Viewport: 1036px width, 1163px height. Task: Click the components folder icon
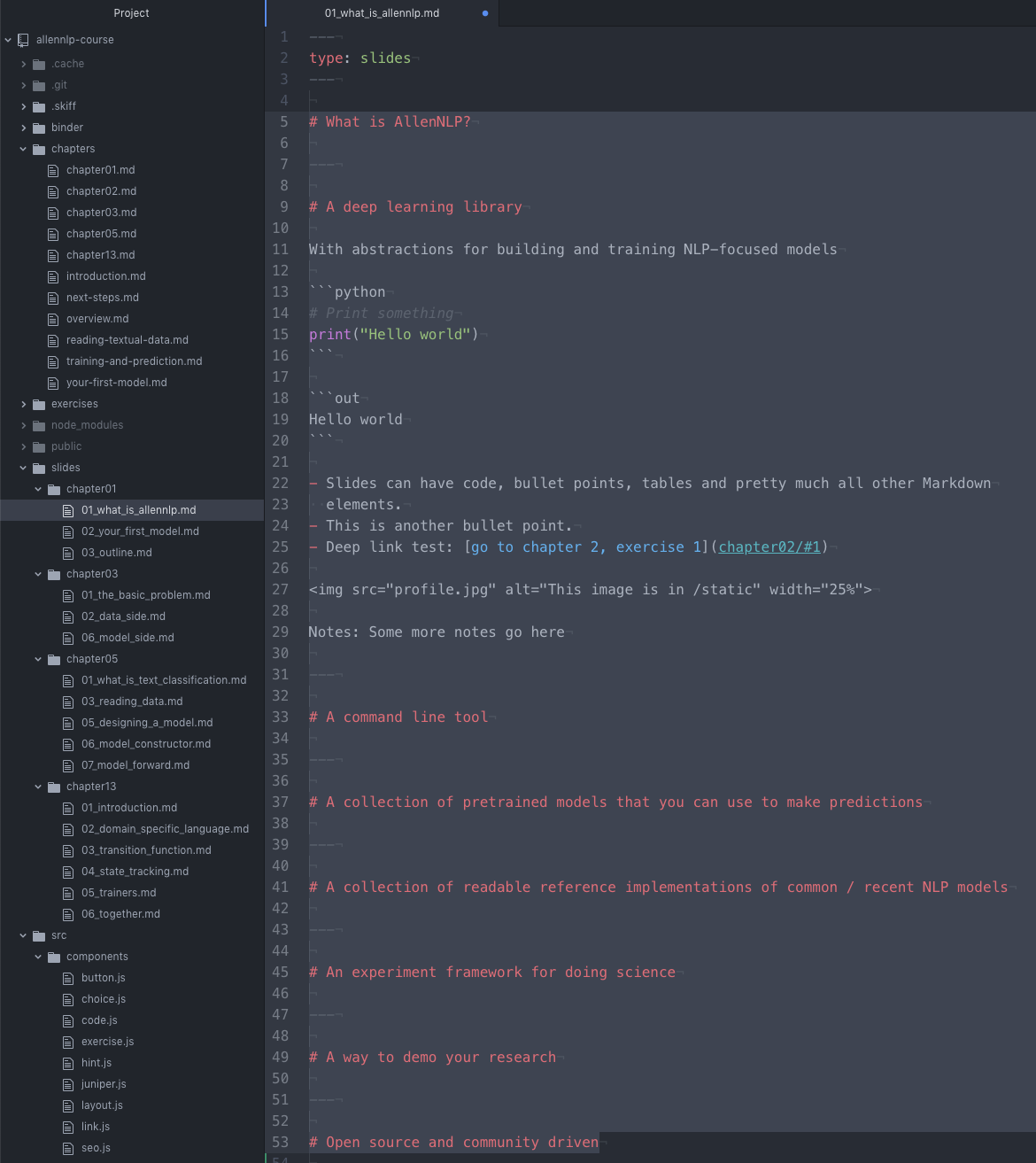[x=53, y=957]
